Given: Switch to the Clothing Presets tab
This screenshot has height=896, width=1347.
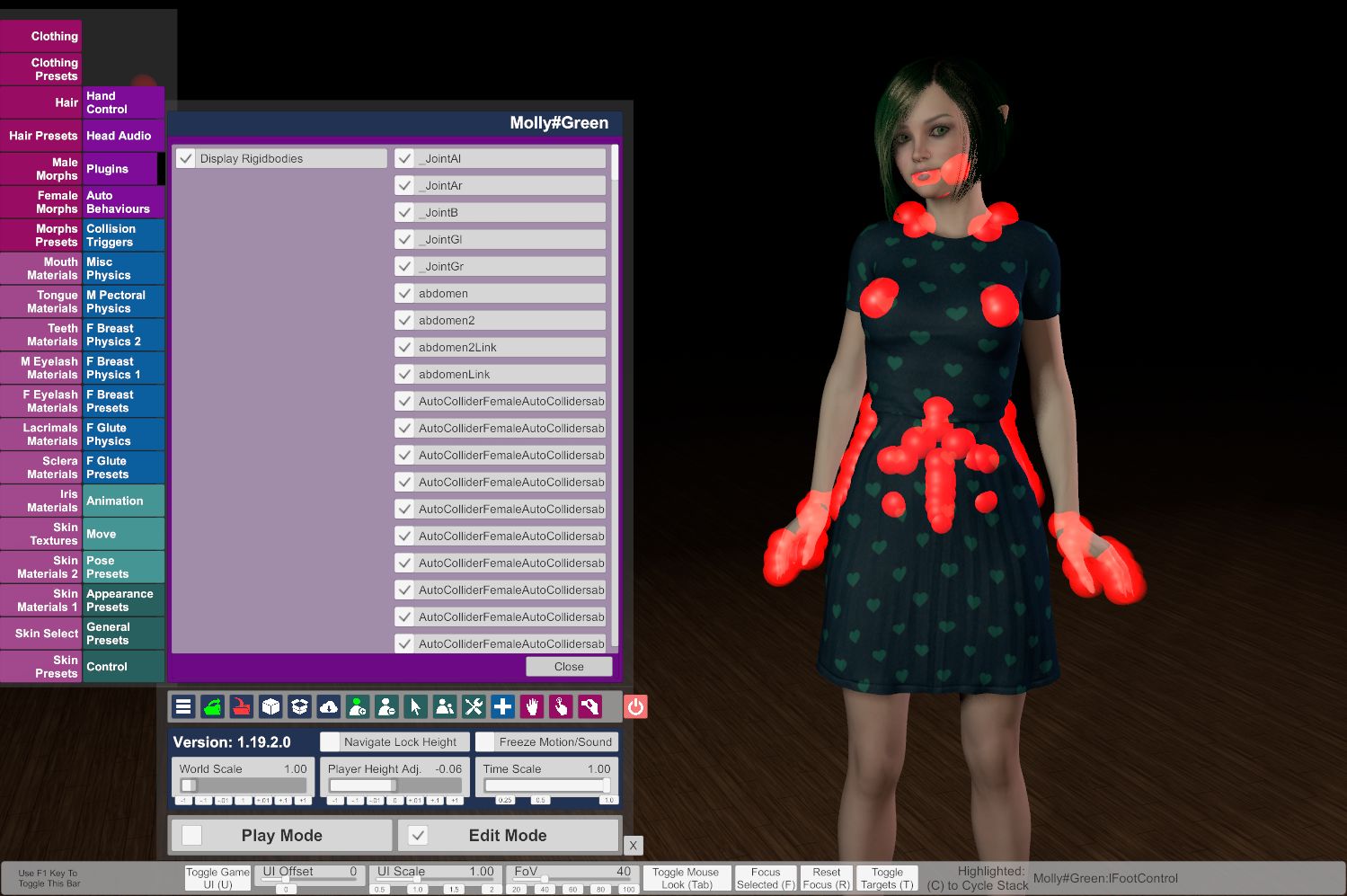Looking at the screenshot, I should pos(40,69).
